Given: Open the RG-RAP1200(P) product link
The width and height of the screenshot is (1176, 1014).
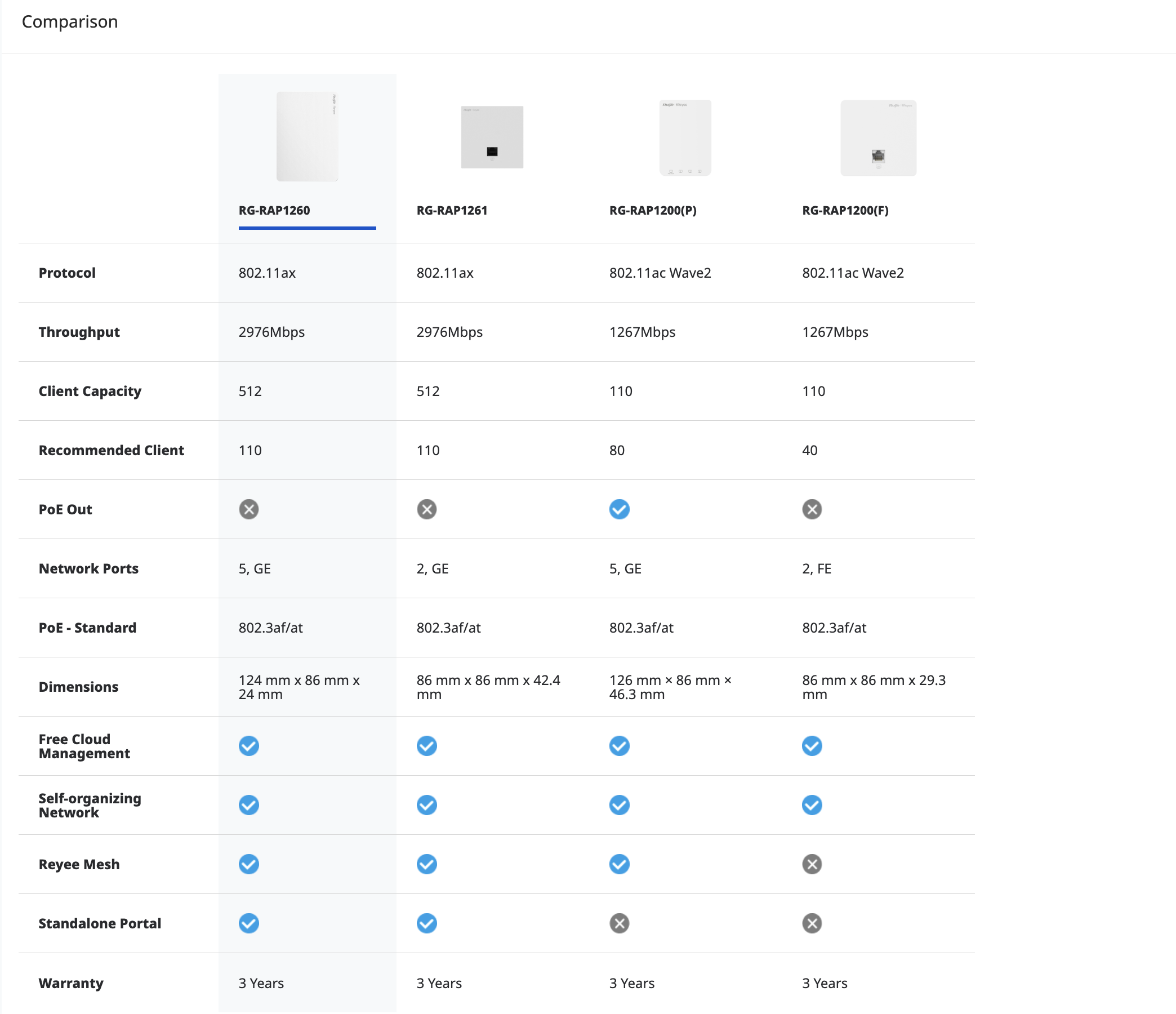Looking at the screenshot, I should [653, 211].
